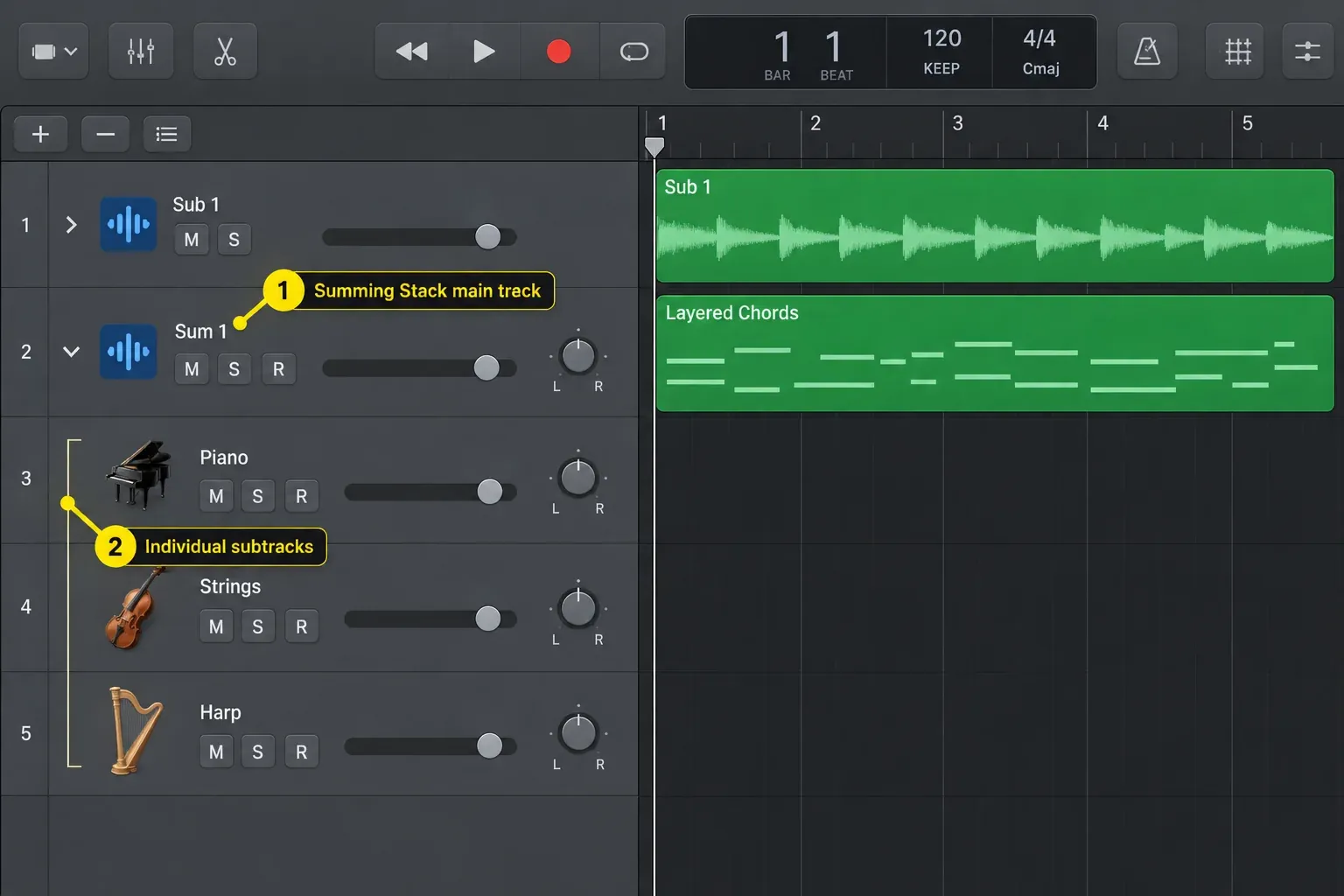
Task: Click the Piano instrument icon
Action: 138,474
